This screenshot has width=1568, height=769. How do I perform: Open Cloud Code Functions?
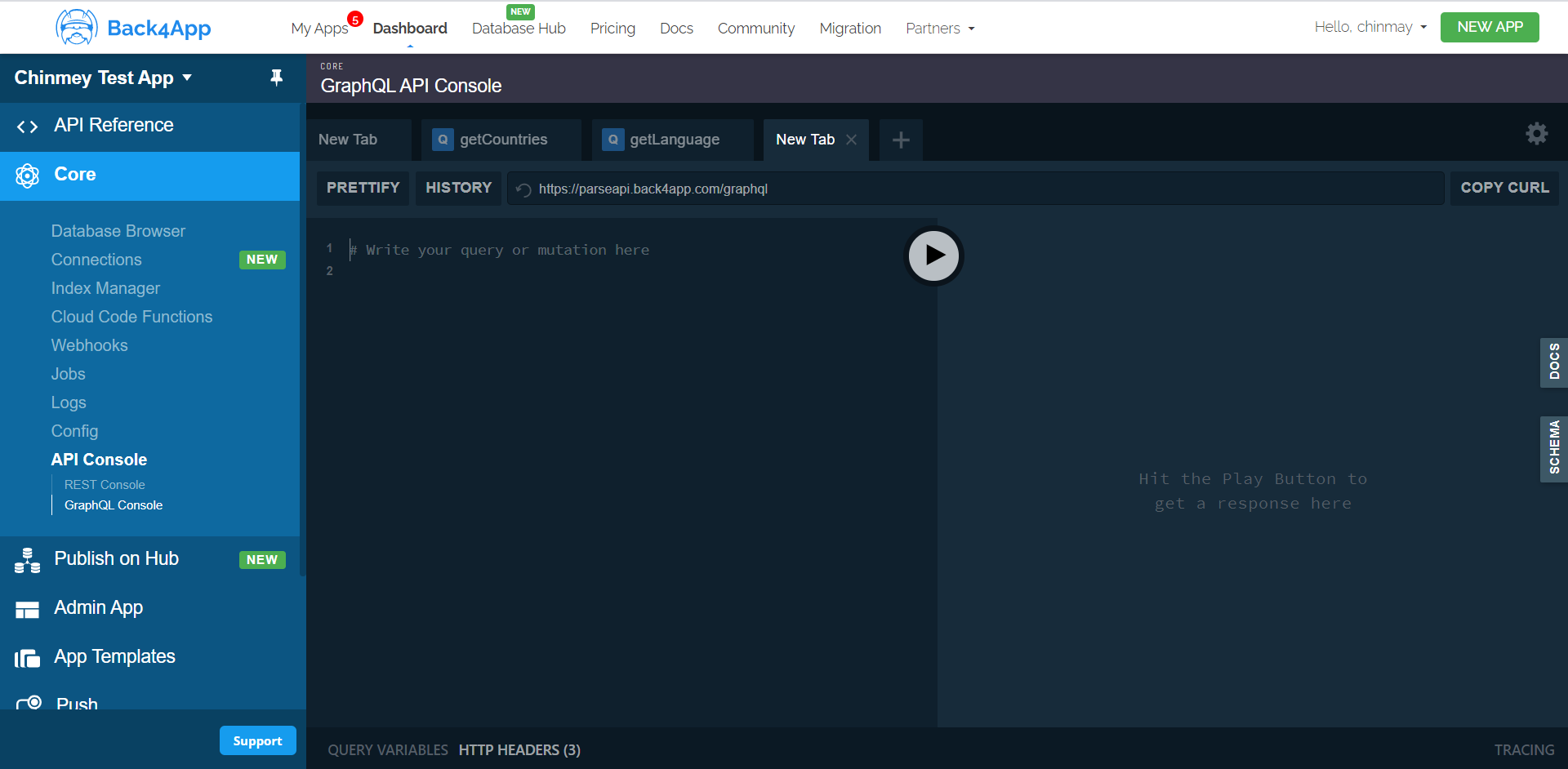[x=131, y=317]
